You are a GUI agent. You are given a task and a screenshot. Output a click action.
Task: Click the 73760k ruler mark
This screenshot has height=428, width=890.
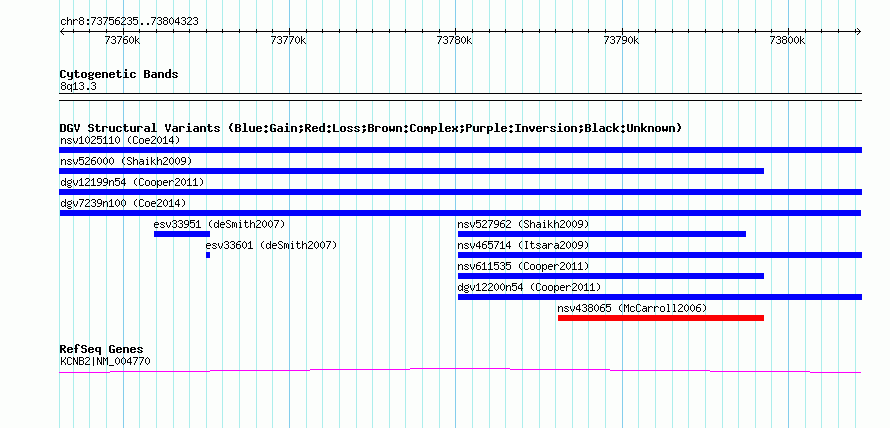pyautogui.click(x=123, y=40)
